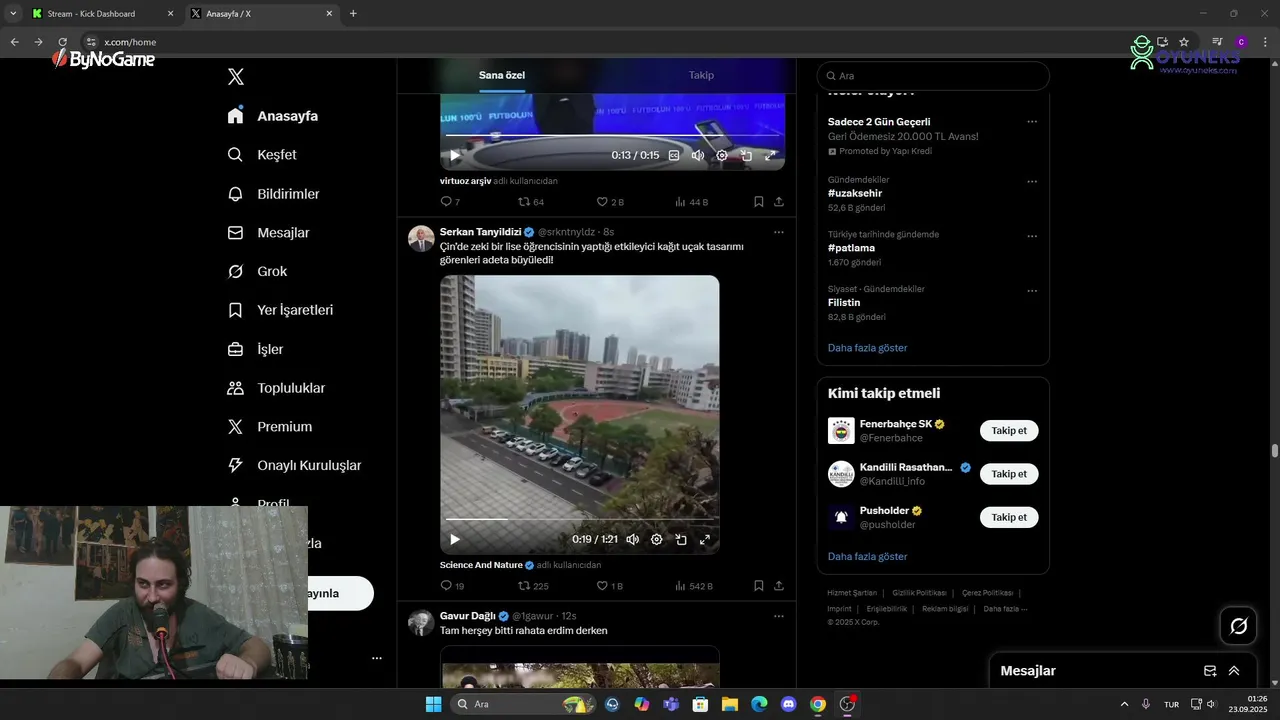This screenshot has height=720, width=1280.
Task: Open Onaylı Kuruluşlar page
Action: pos(294,466)
